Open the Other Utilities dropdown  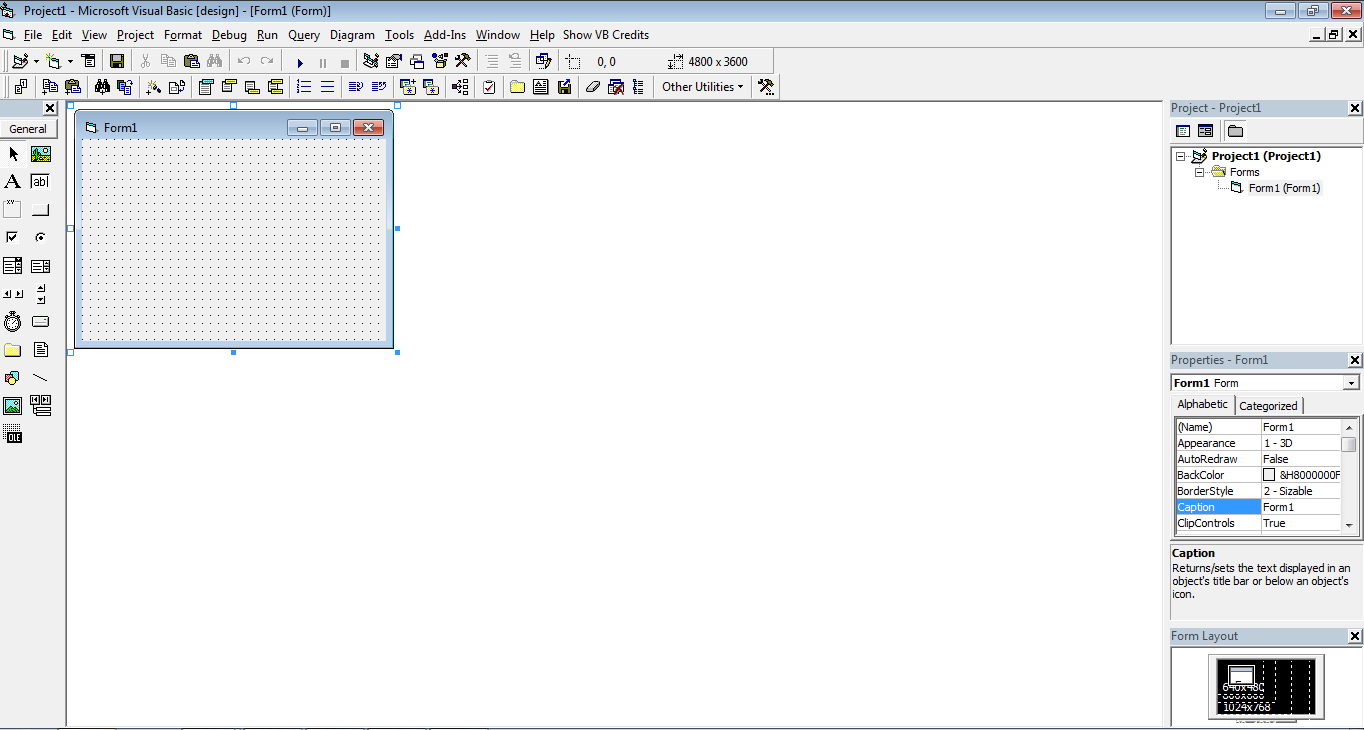(x=740, y=87)
